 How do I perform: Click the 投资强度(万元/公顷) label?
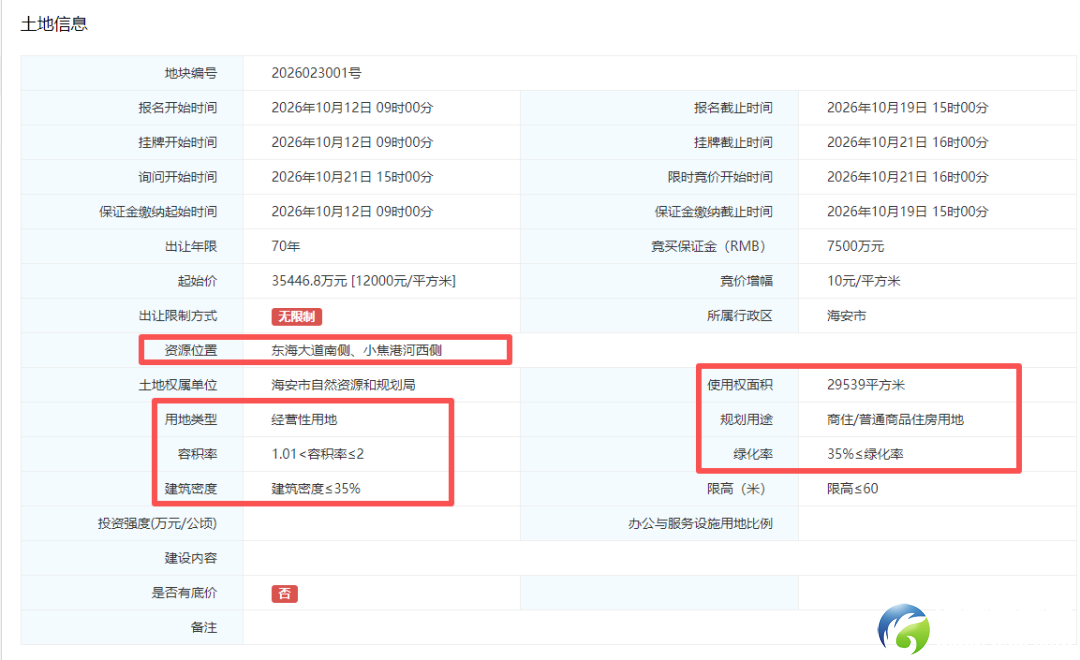pos(157,524)
